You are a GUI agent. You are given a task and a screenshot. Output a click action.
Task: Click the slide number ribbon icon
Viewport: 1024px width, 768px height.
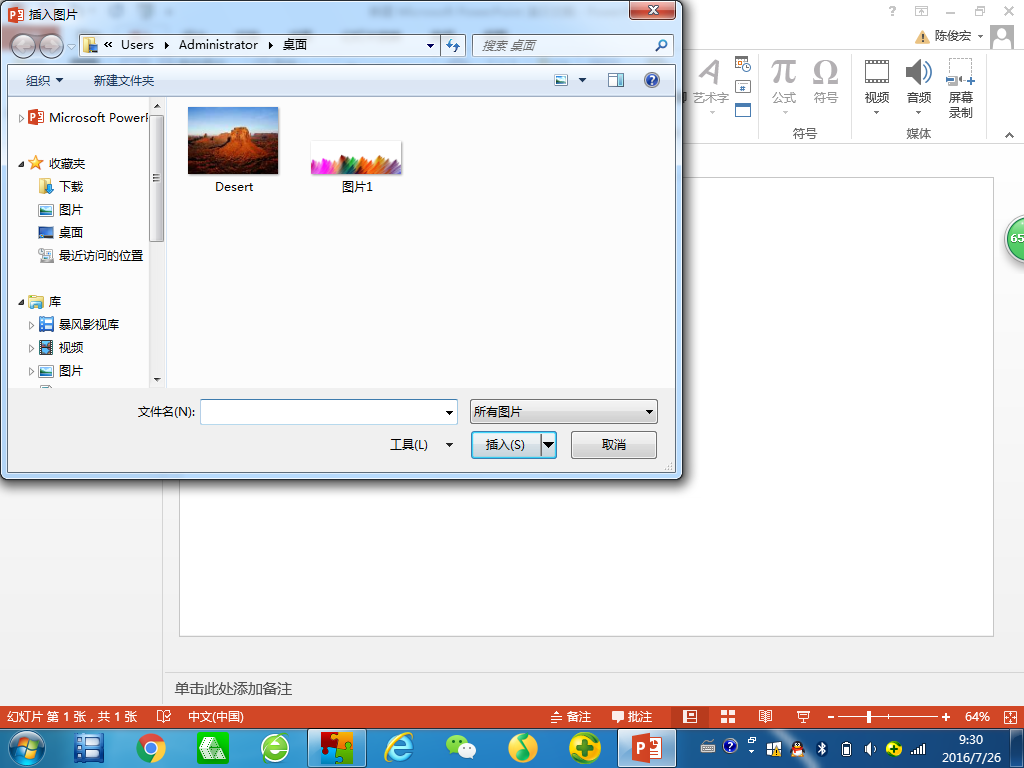tap(743, 87)
